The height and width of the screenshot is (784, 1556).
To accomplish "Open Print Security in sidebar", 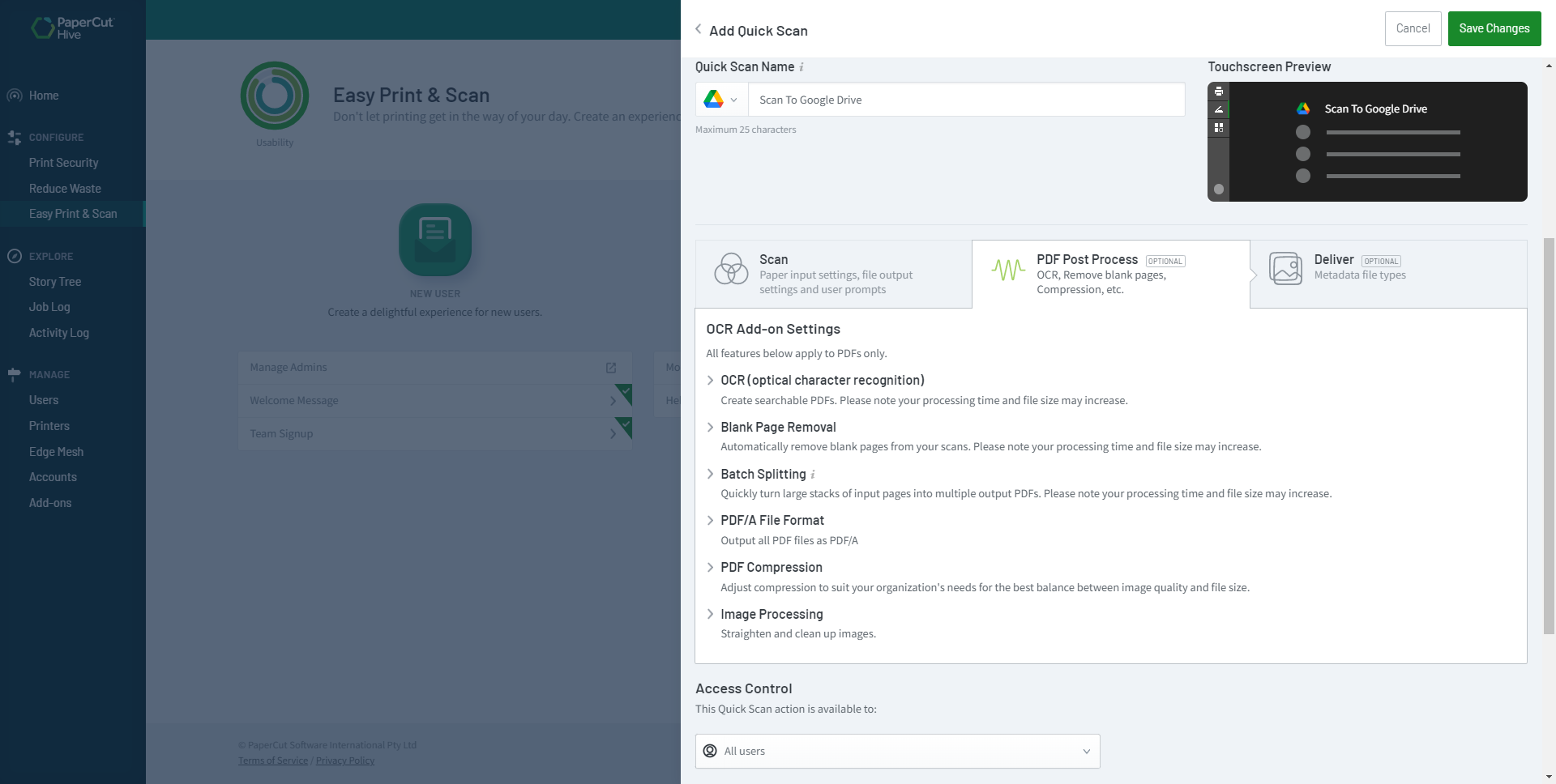I will pos(63,163).
